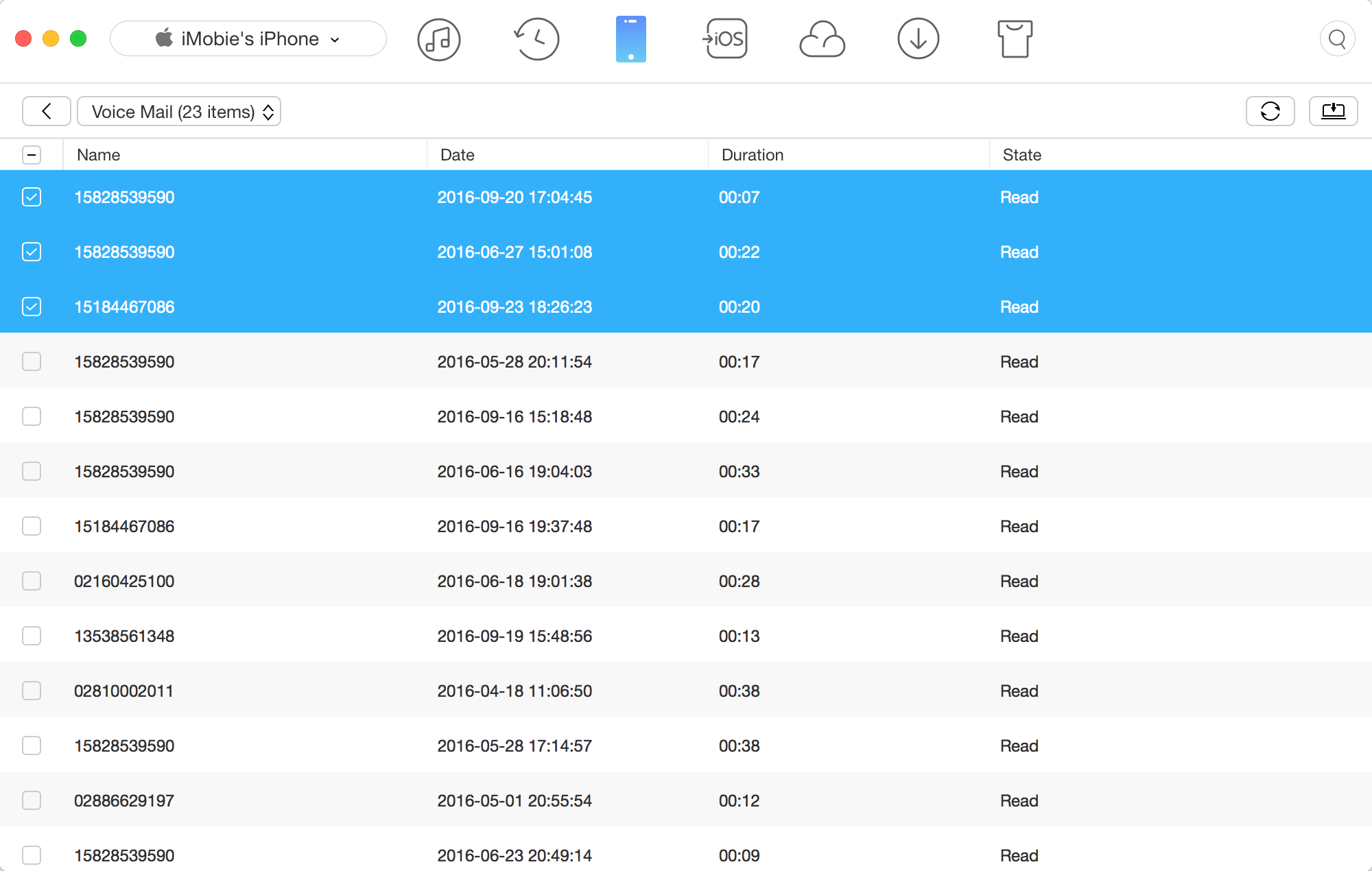The image size is (1372, 871).
Task: Check the 02810002011 voicemail checkbox
Action: pos(32,691)
